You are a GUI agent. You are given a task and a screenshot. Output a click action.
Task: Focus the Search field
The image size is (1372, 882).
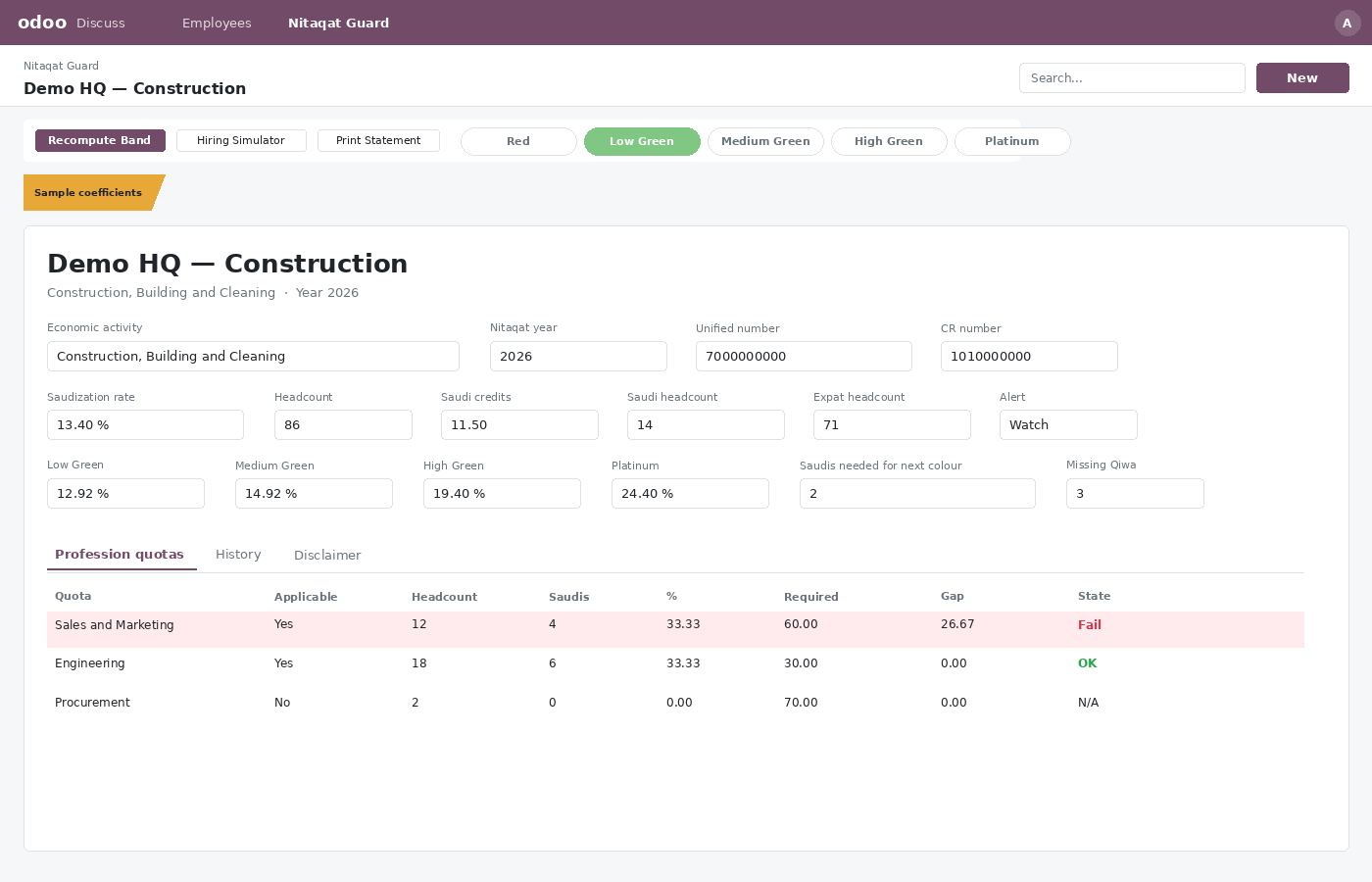1132,78
